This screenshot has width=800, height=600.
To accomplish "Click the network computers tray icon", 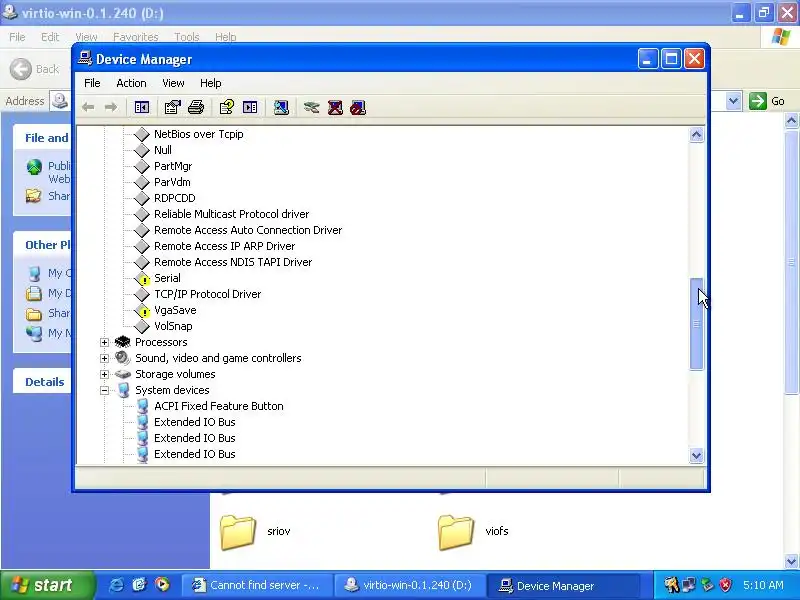I will [689, 585].
